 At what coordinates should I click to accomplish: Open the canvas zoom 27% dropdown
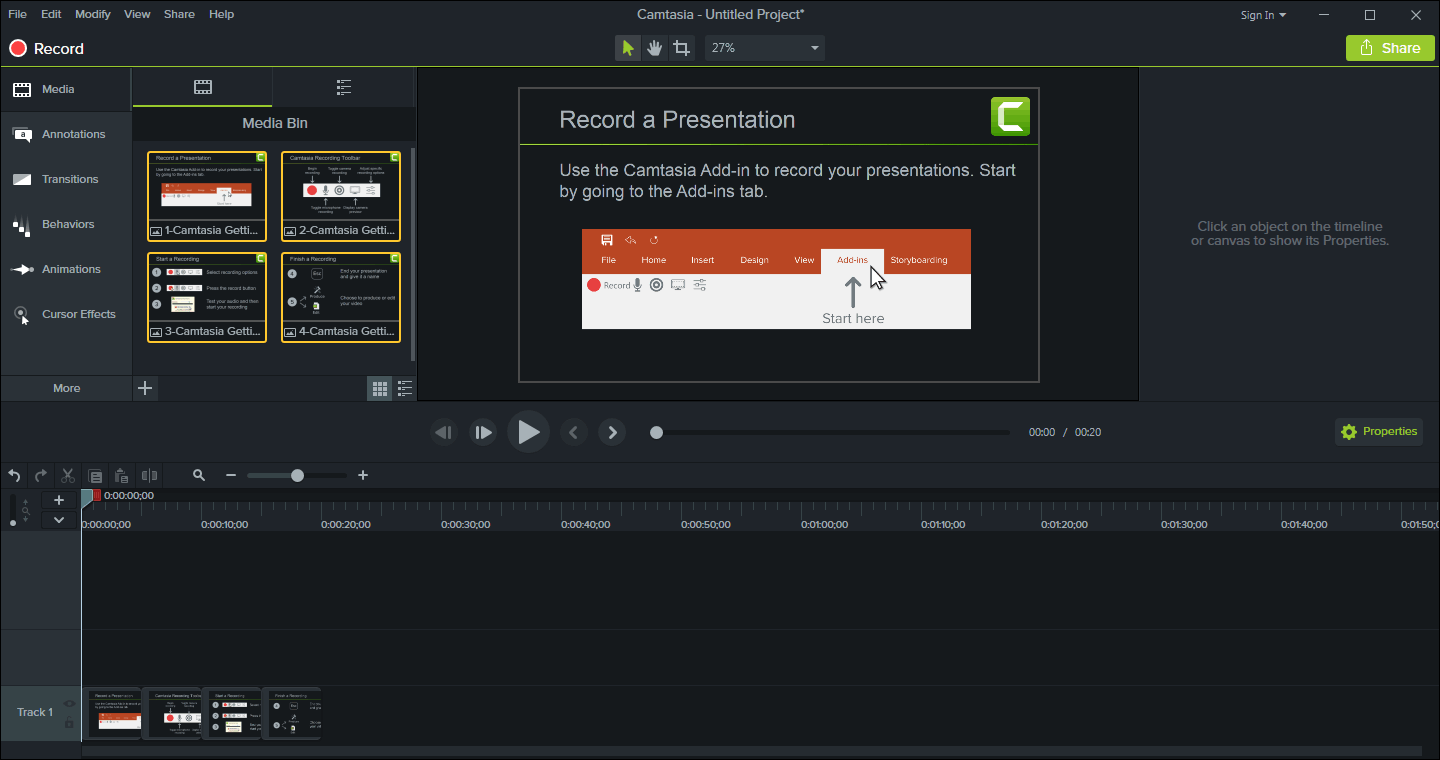point(765,48)
